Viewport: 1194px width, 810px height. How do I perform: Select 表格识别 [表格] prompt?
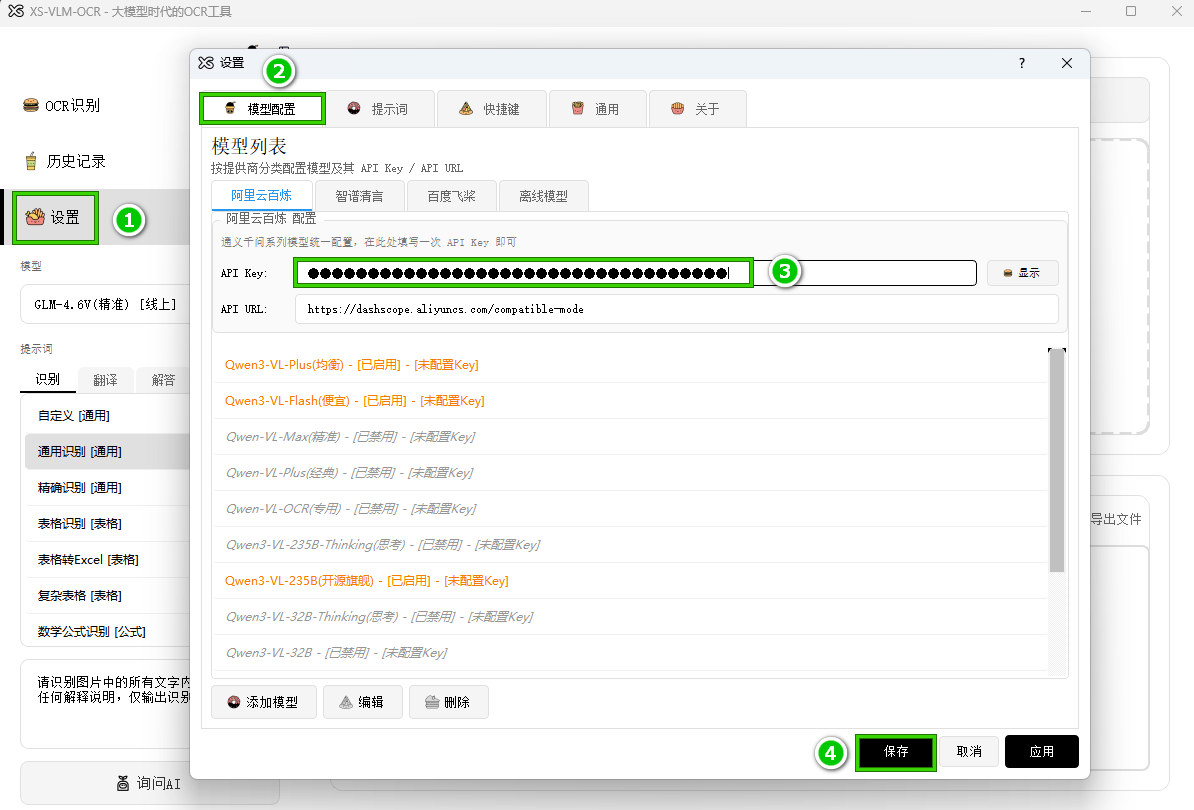click(x=107, y=524)
